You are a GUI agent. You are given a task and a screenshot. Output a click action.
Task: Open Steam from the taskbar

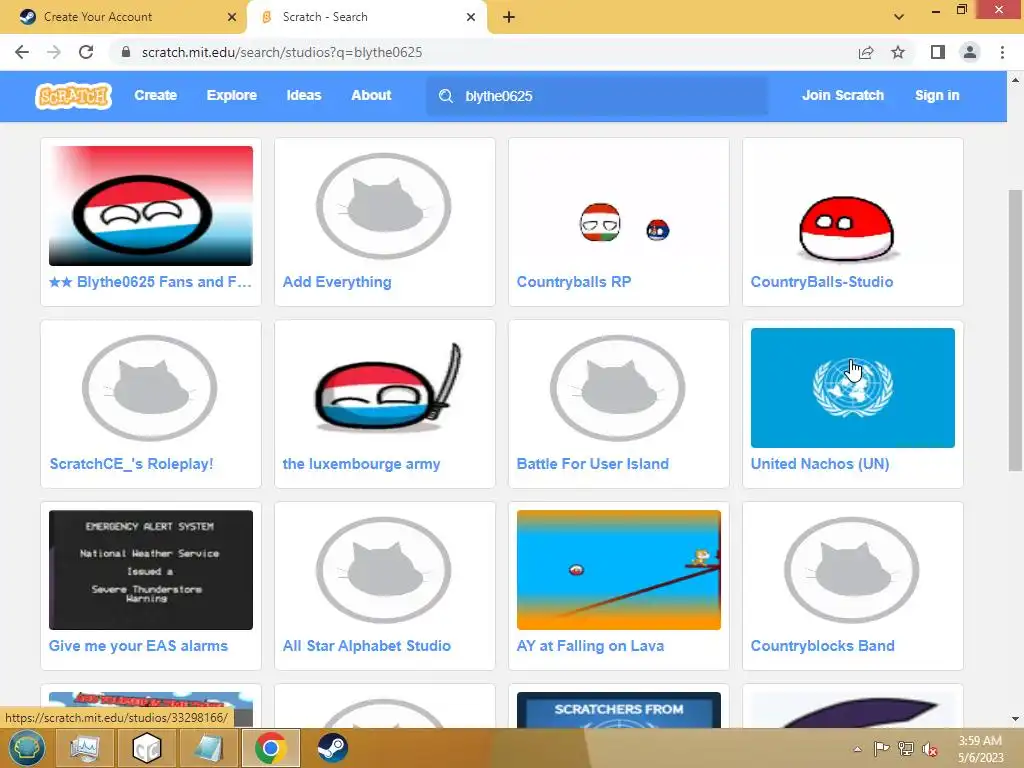pyautogui.click(x=332, y=748)
